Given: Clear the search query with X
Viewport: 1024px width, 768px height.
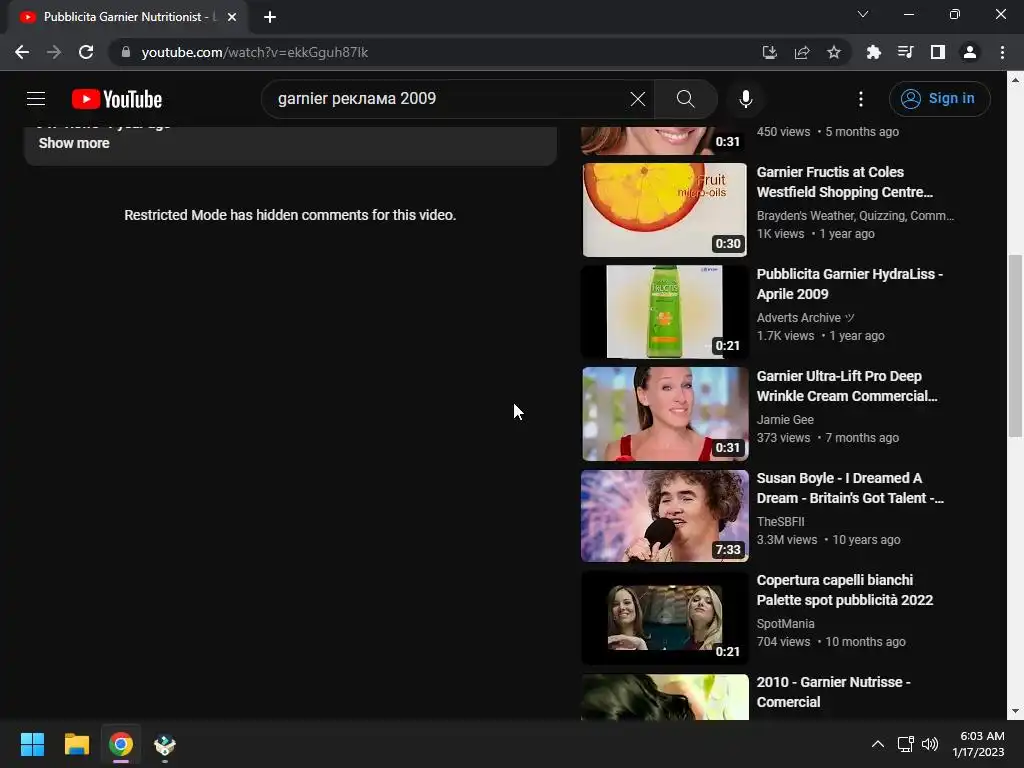Looking at the screenshot, I should click(637, 99).
